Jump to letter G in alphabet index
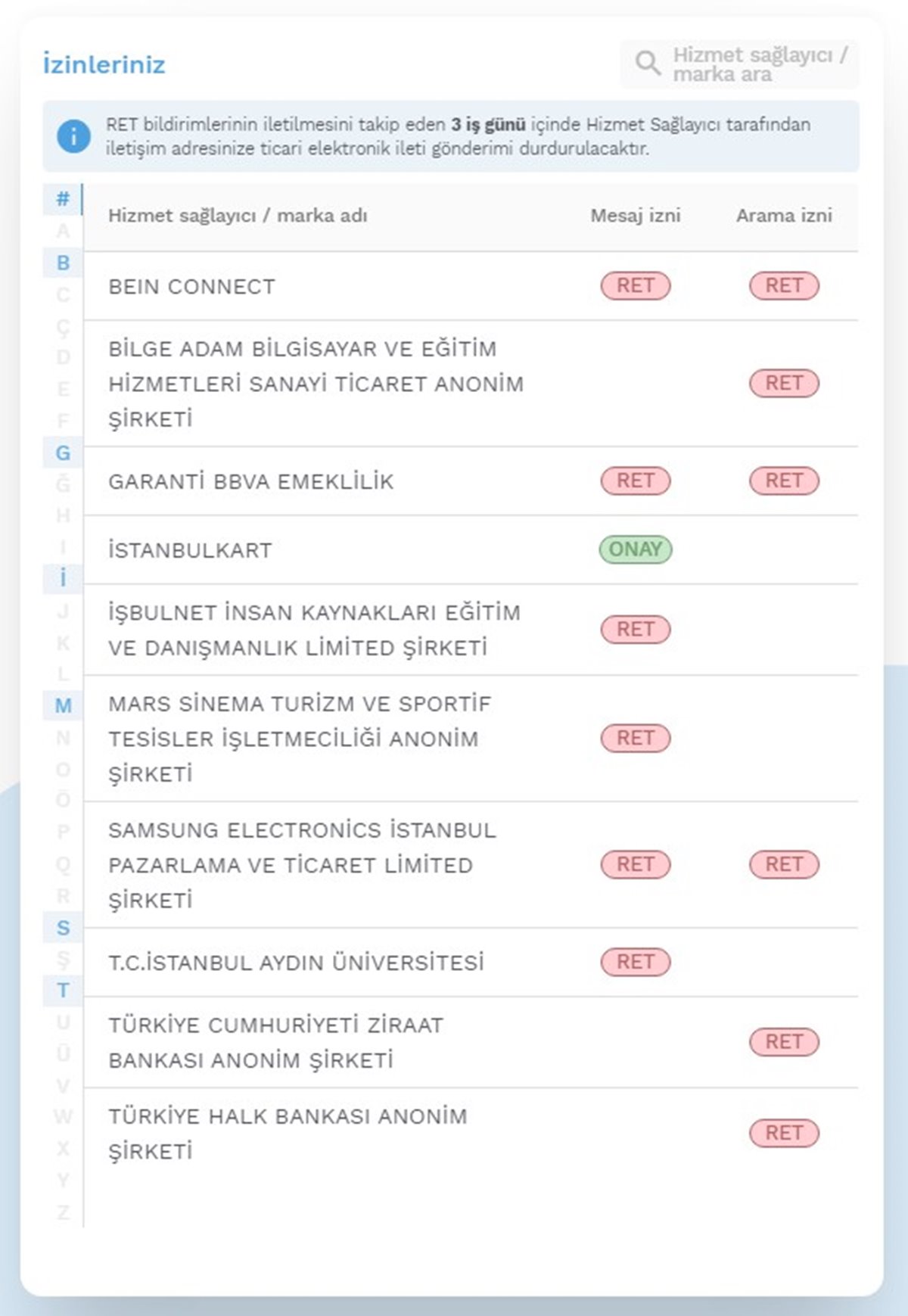Viewport: 908px width, 1316px height. 64,453
